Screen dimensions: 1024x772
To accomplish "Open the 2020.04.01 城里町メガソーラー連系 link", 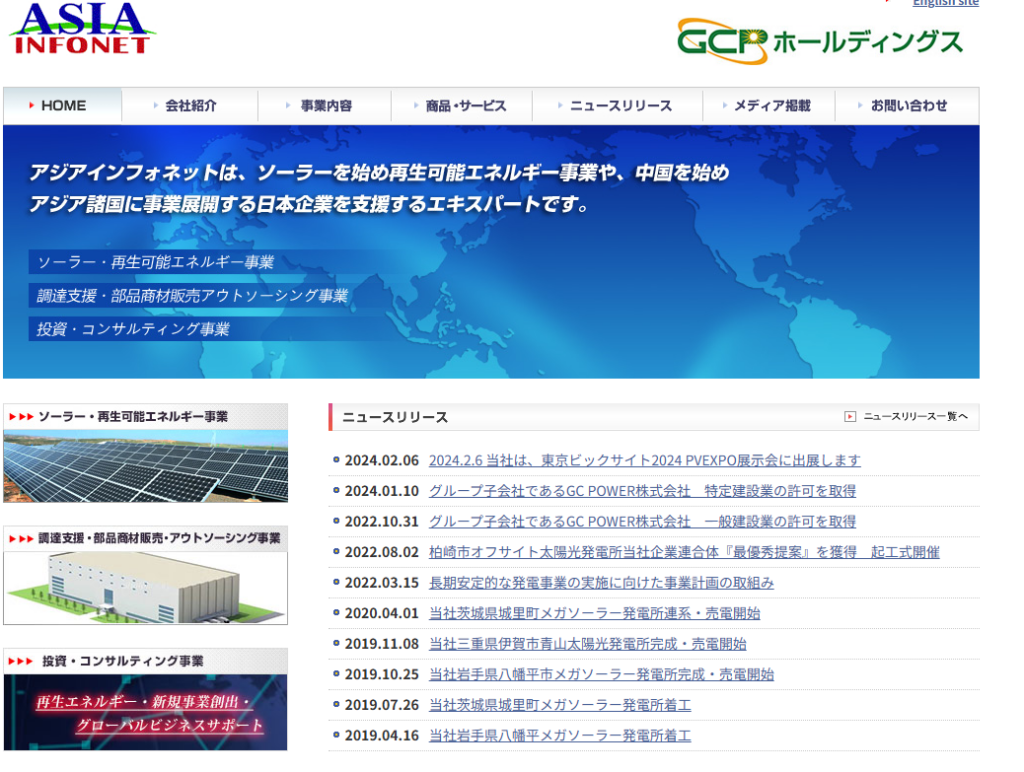I will pyautogui.click(x=594, y=613).
